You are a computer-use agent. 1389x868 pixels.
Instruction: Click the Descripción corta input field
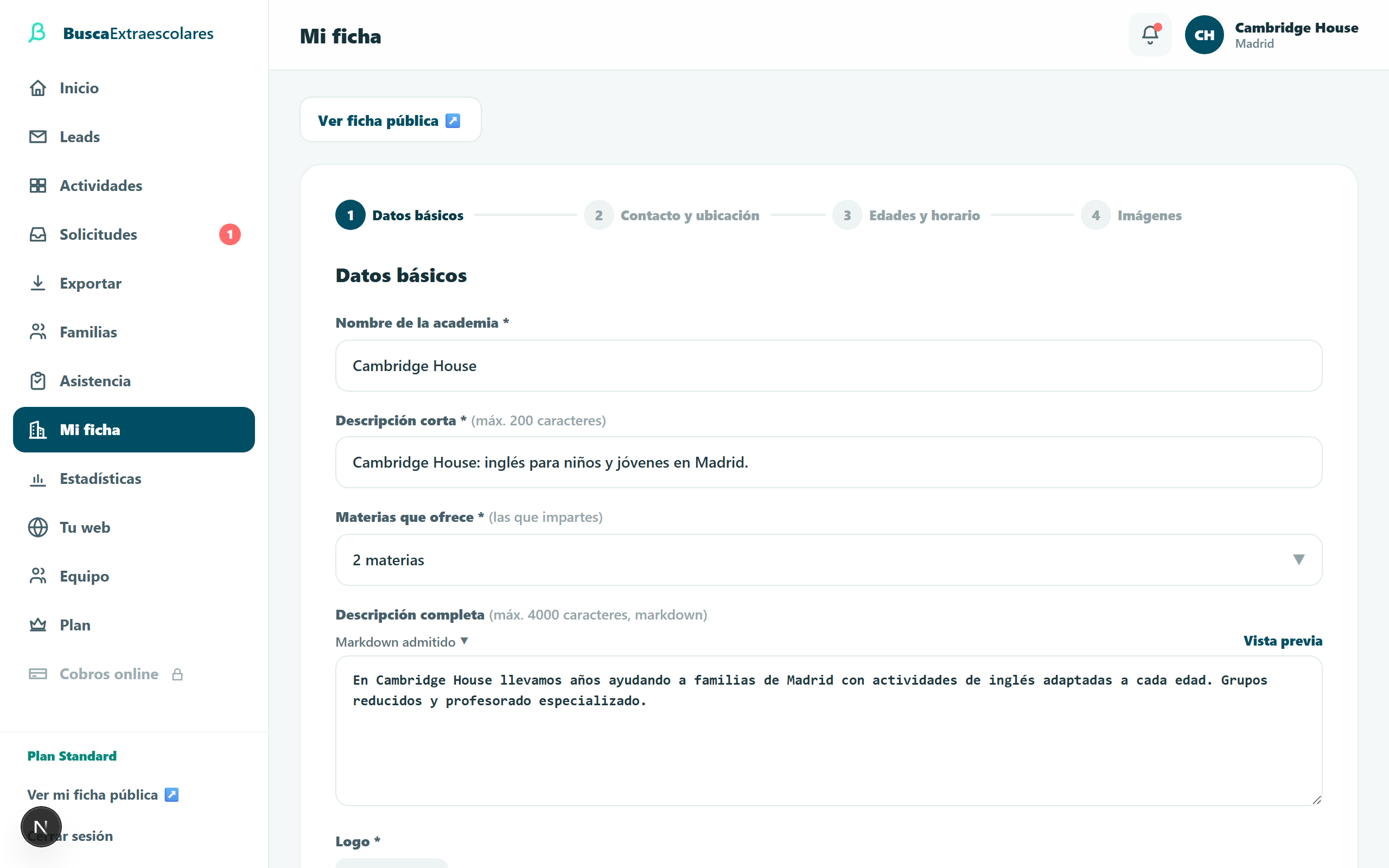[828, 462]
